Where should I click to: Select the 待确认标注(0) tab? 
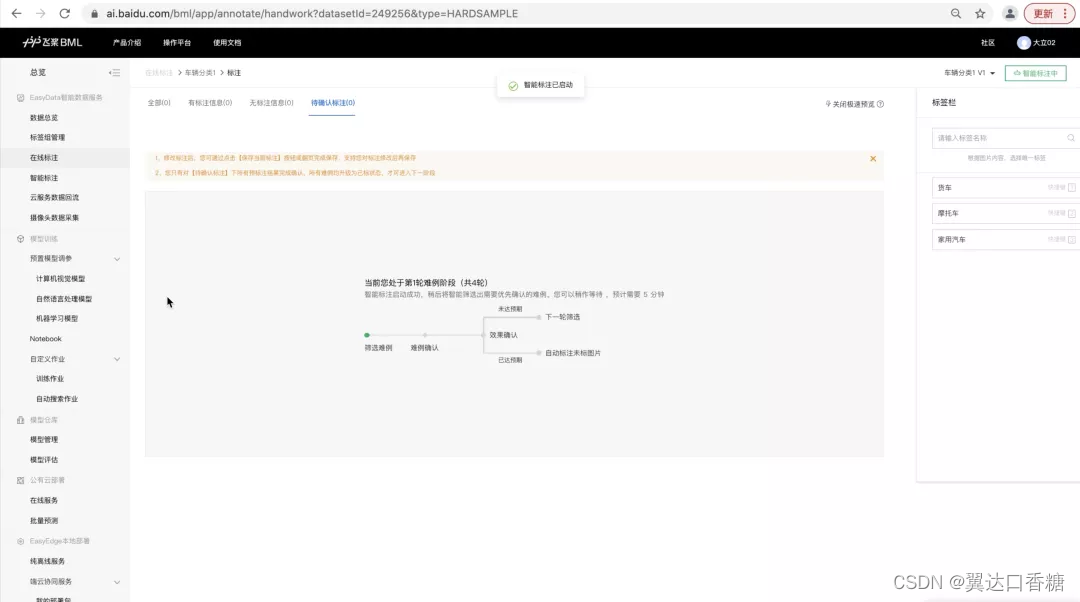[333, 103]
